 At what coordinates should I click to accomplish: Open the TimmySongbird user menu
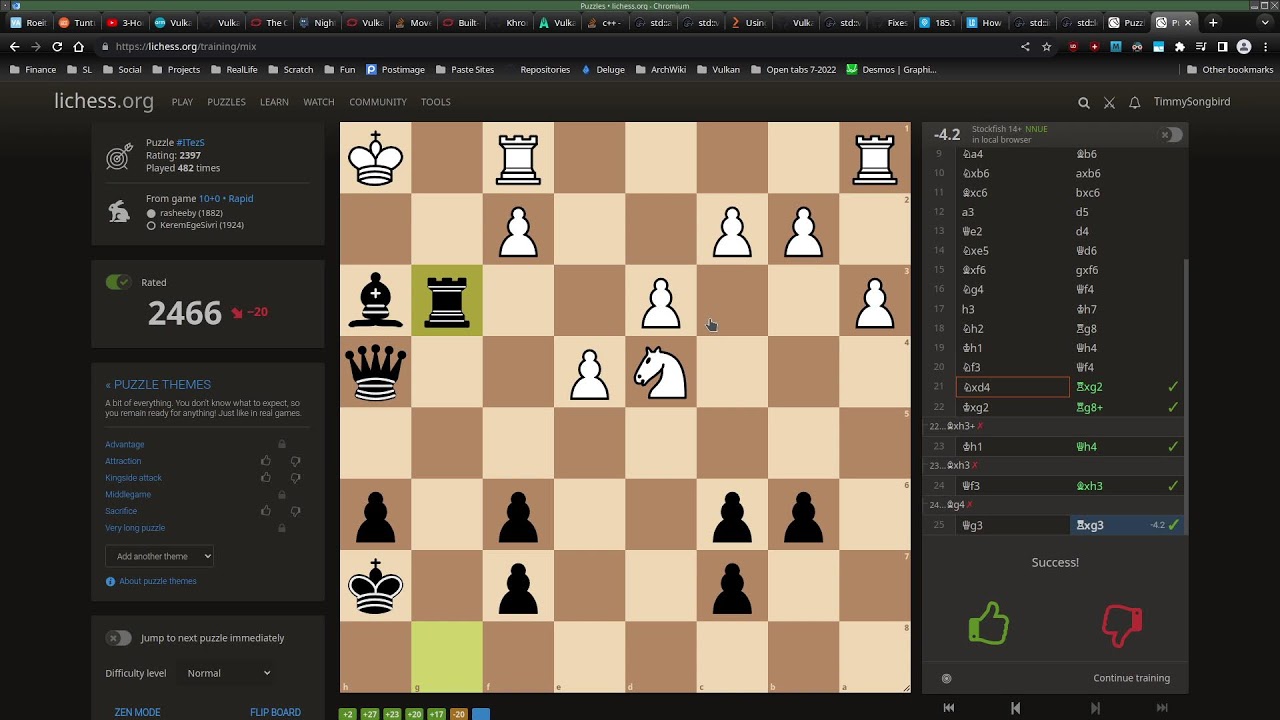[x=1192, y=102]
